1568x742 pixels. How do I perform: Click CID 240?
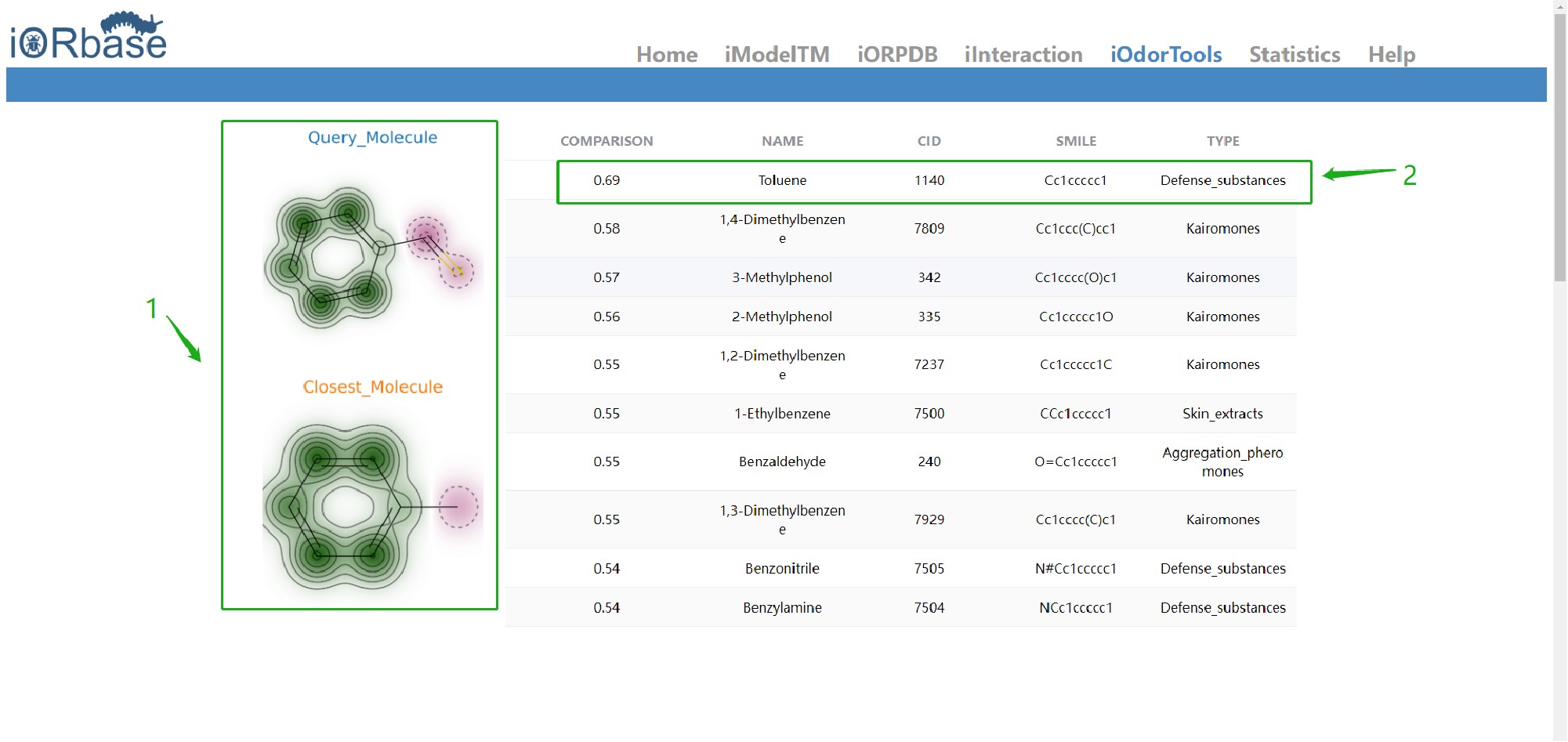coord(929,461)
